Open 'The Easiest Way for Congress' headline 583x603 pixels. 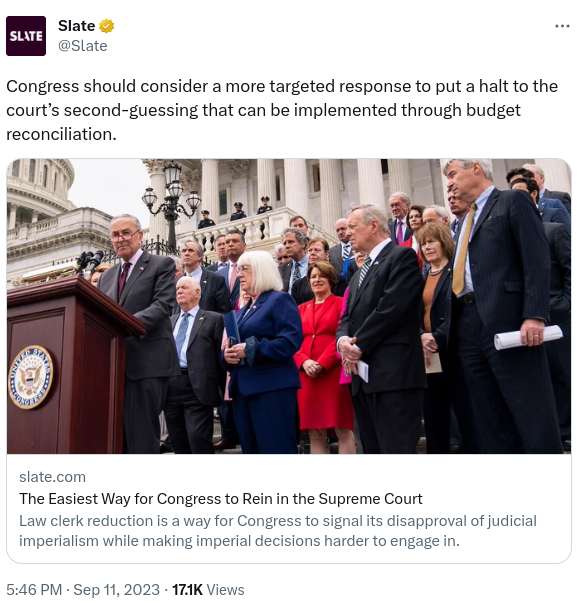(x=221, y=499)
